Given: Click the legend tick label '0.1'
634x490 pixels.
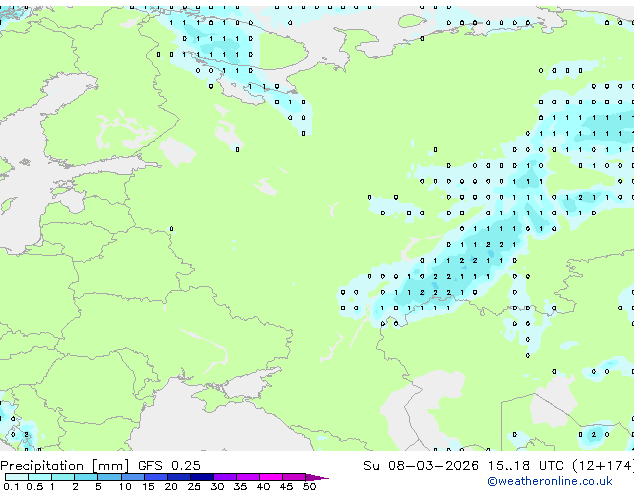Looking at the screenshot, I should pyautogui.click(x=11, y=486).
